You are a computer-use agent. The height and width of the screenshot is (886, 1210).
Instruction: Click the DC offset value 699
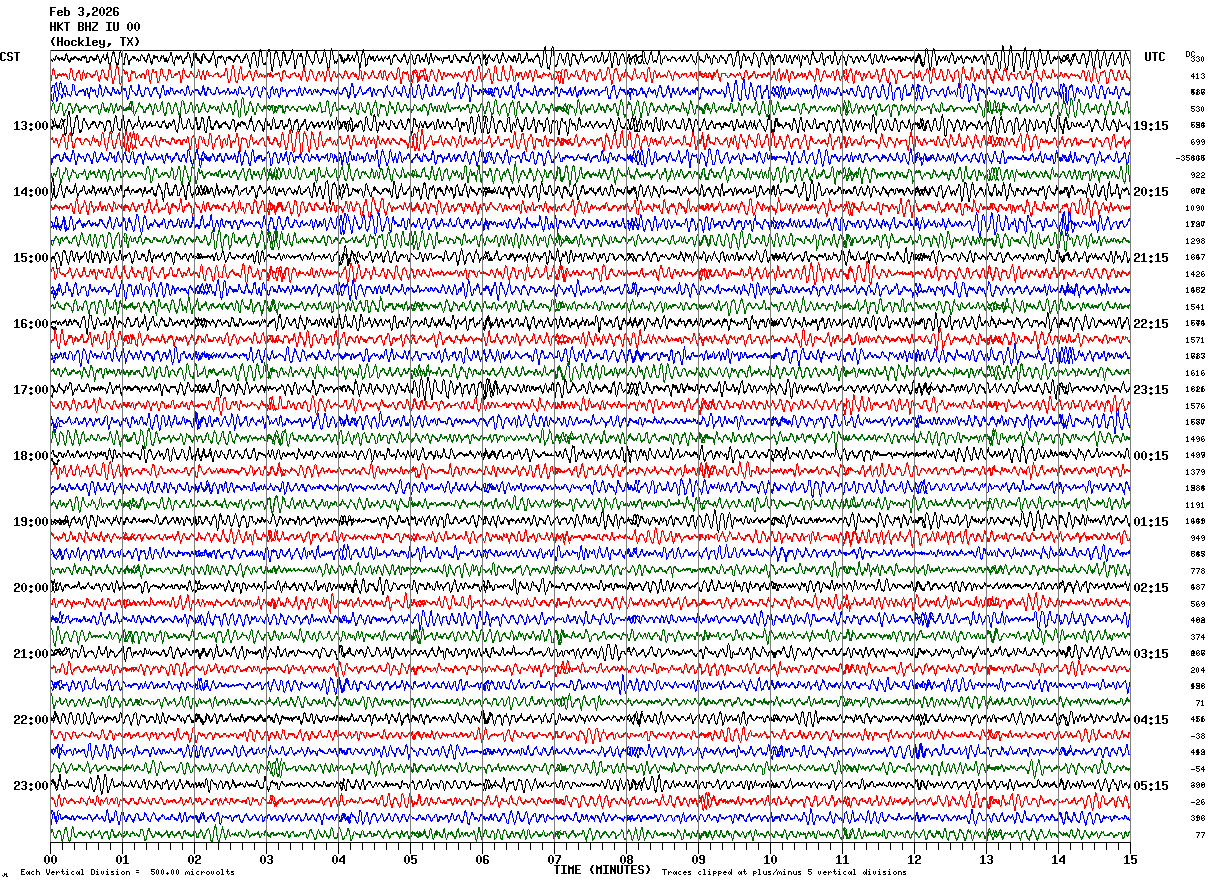click(1197, 142)
